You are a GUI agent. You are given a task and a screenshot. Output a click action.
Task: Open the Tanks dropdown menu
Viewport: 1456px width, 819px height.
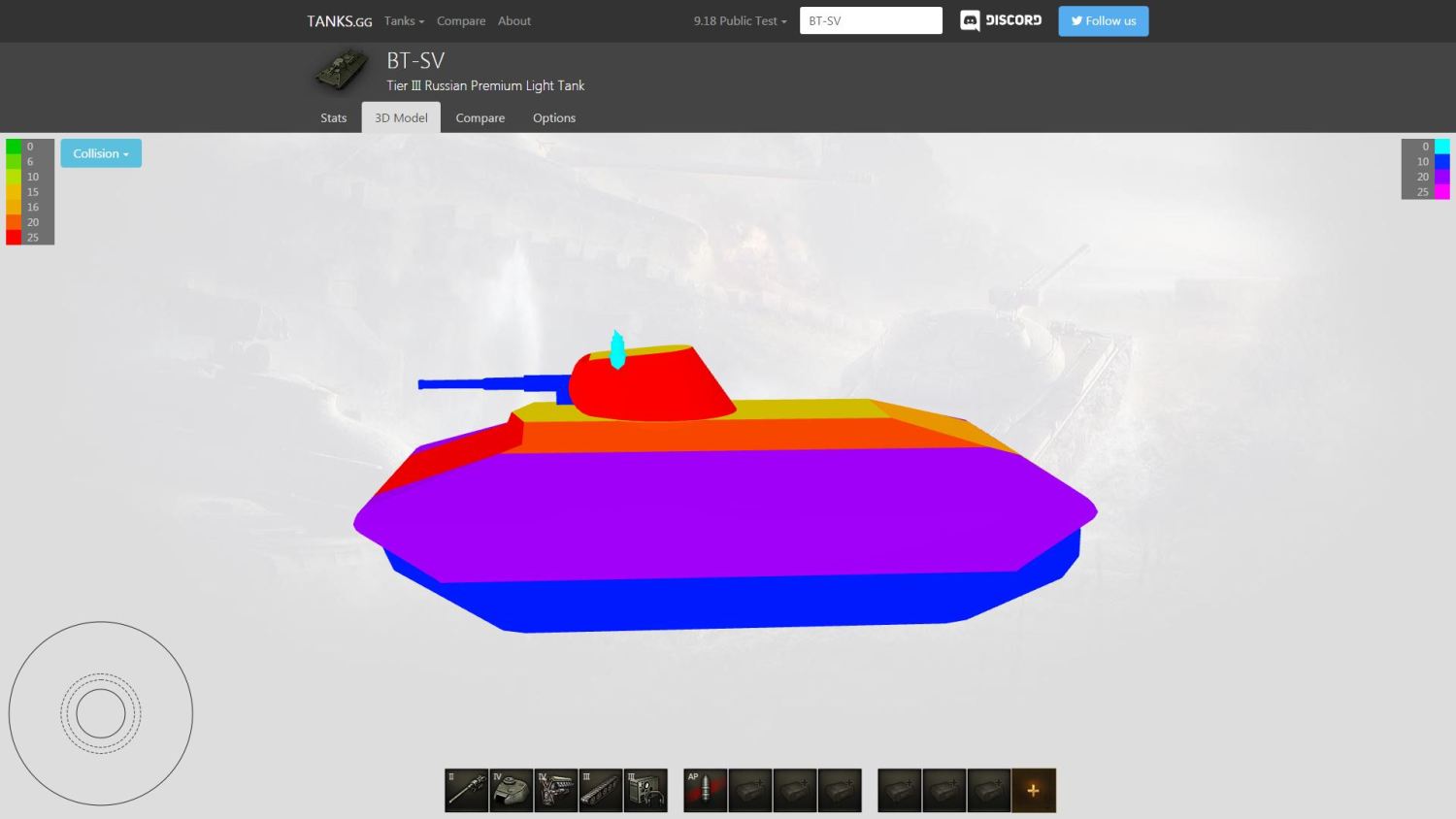(404, 20)
